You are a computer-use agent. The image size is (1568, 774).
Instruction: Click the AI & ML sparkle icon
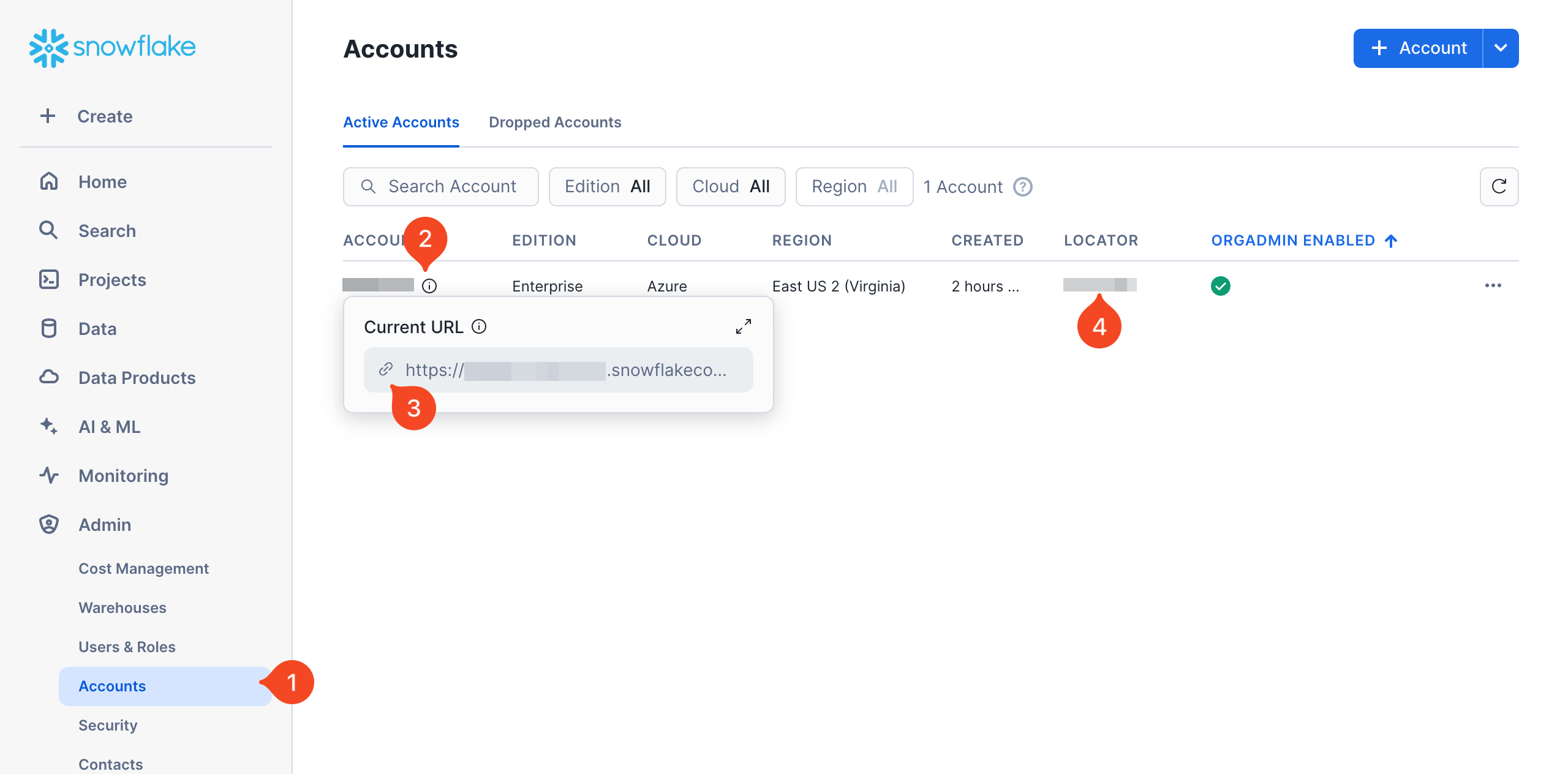(x=49, y=426)
